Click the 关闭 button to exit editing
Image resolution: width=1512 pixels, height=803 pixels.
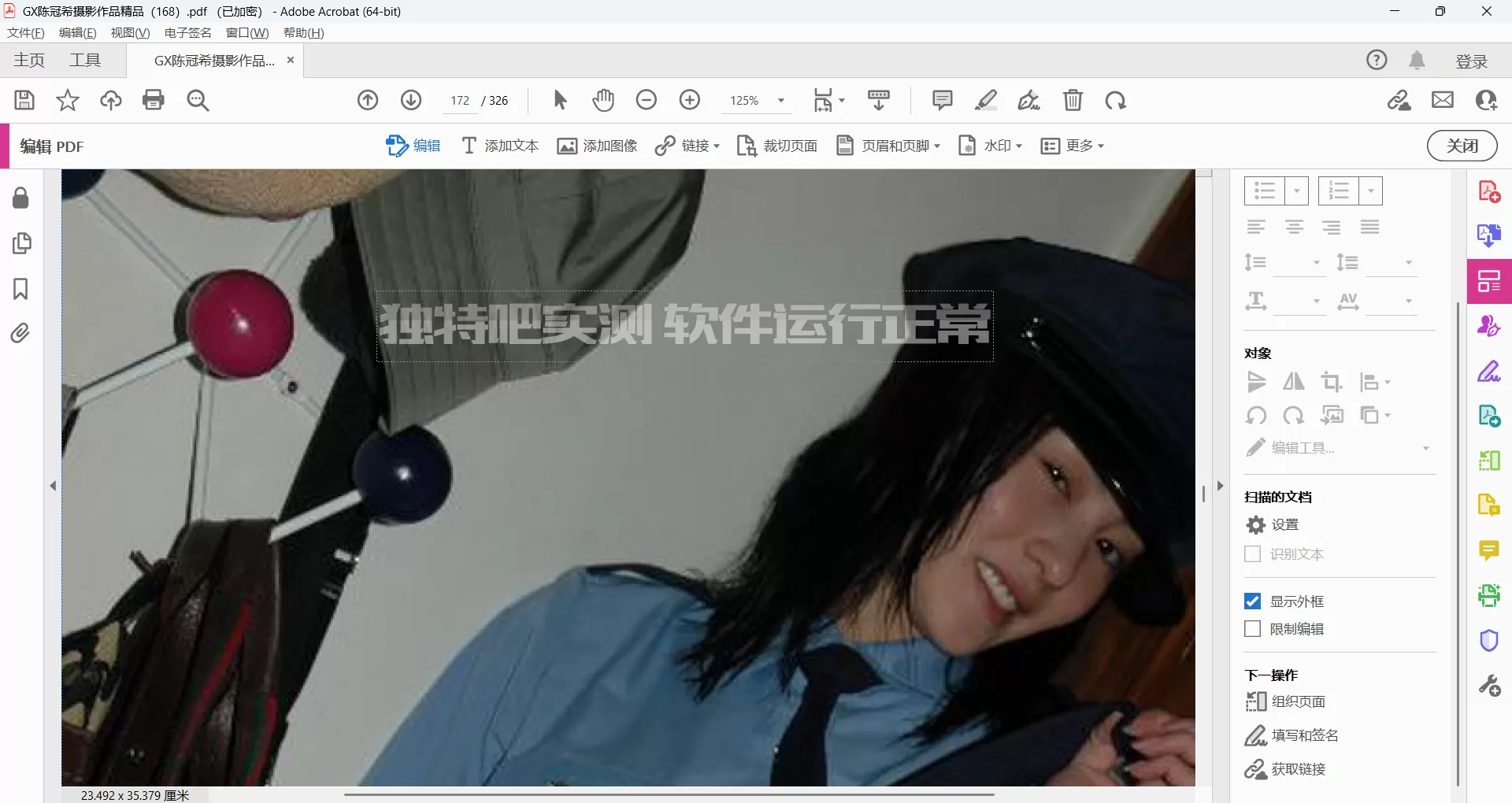coord(1462,146)
